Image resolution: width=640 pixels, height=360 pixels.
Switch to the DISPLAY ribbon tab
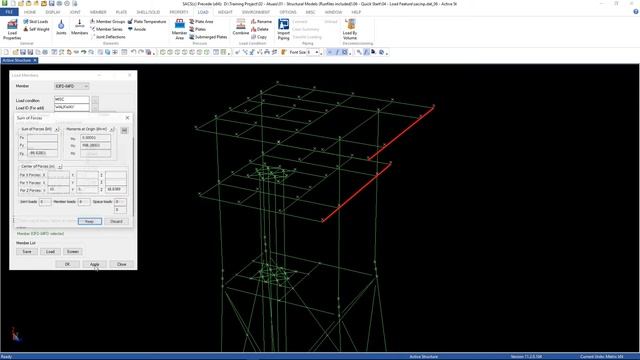point(53,12)
